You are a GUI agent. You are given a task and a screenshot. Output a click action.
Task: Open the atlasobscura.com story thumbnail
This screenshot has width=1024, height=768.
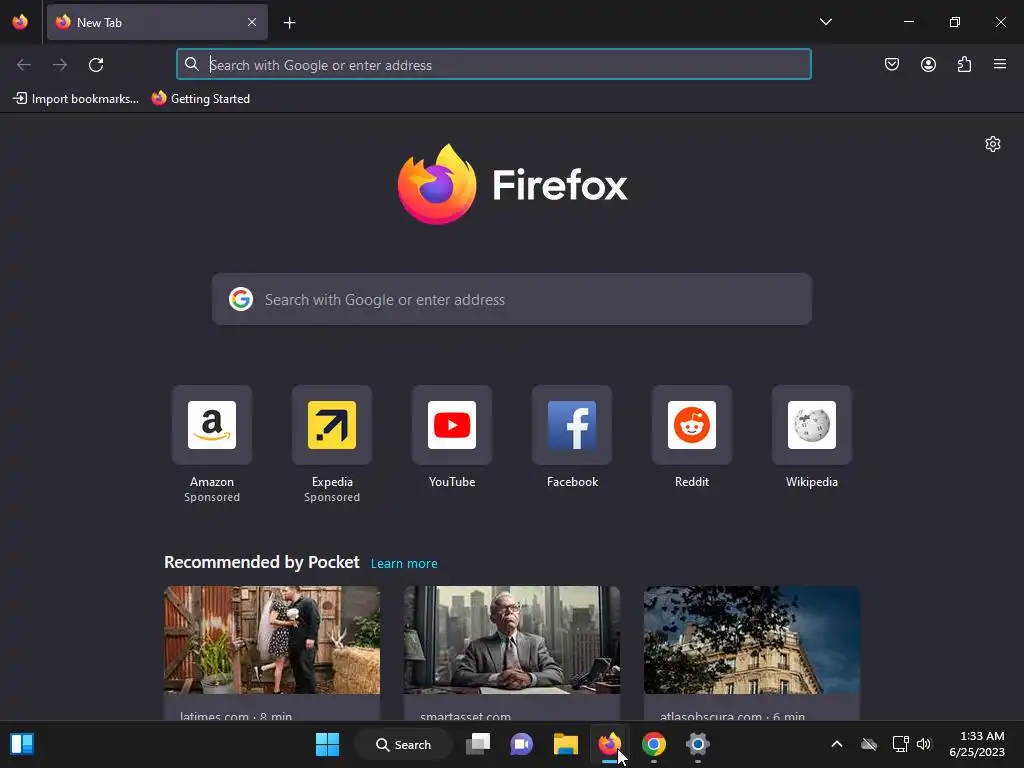click(x=752, y=640)
